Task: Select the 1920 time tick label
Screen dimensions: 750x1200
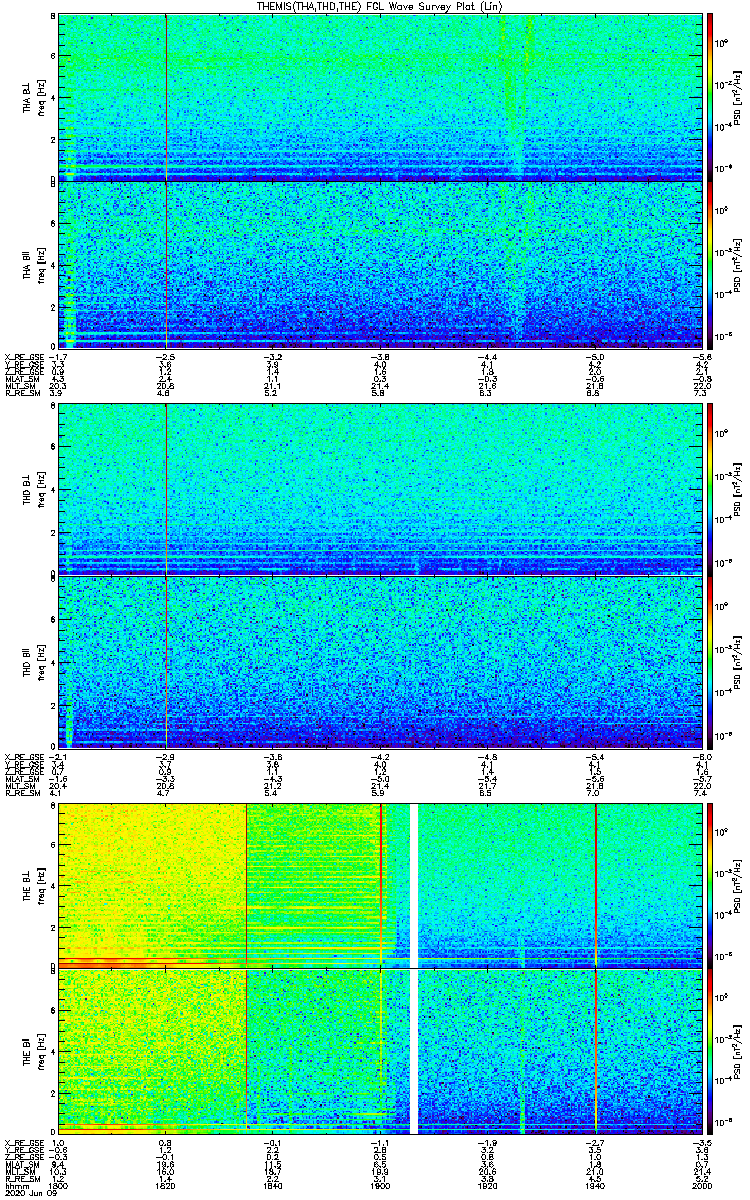Action: pos(487,1184)
